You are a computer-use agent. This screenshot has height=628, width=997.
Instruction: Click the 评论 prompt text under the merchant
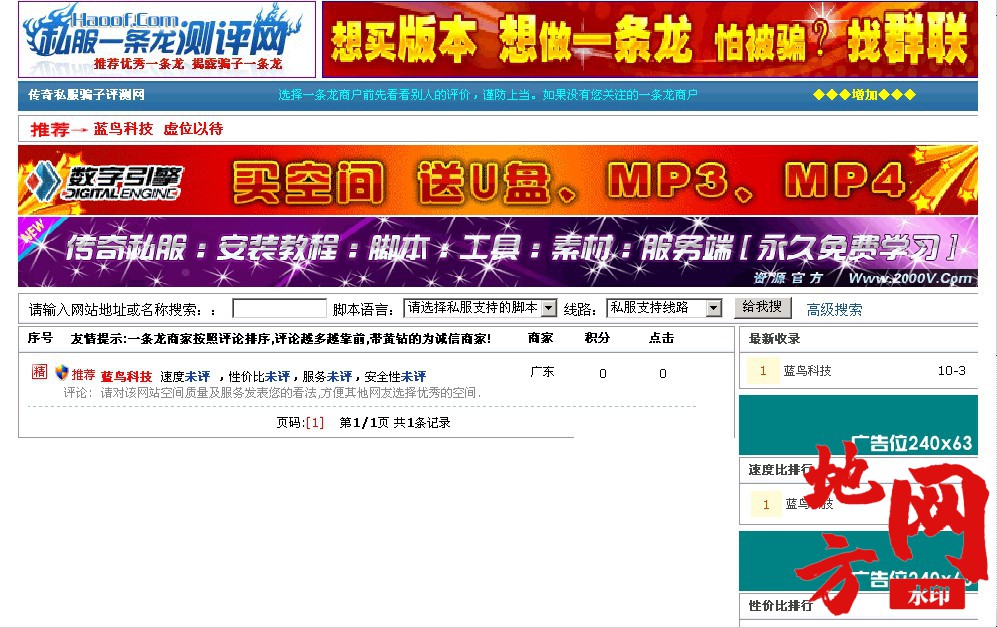(x=272, y=393)
